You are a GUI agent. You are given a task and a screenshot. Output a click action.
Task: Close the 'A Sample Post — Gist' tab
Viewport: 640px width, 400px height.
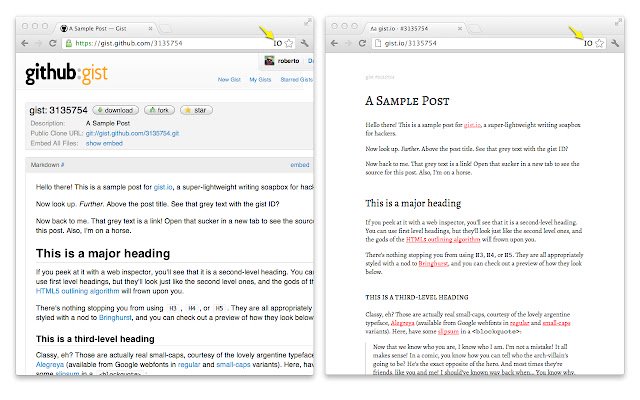pos(150,29)
